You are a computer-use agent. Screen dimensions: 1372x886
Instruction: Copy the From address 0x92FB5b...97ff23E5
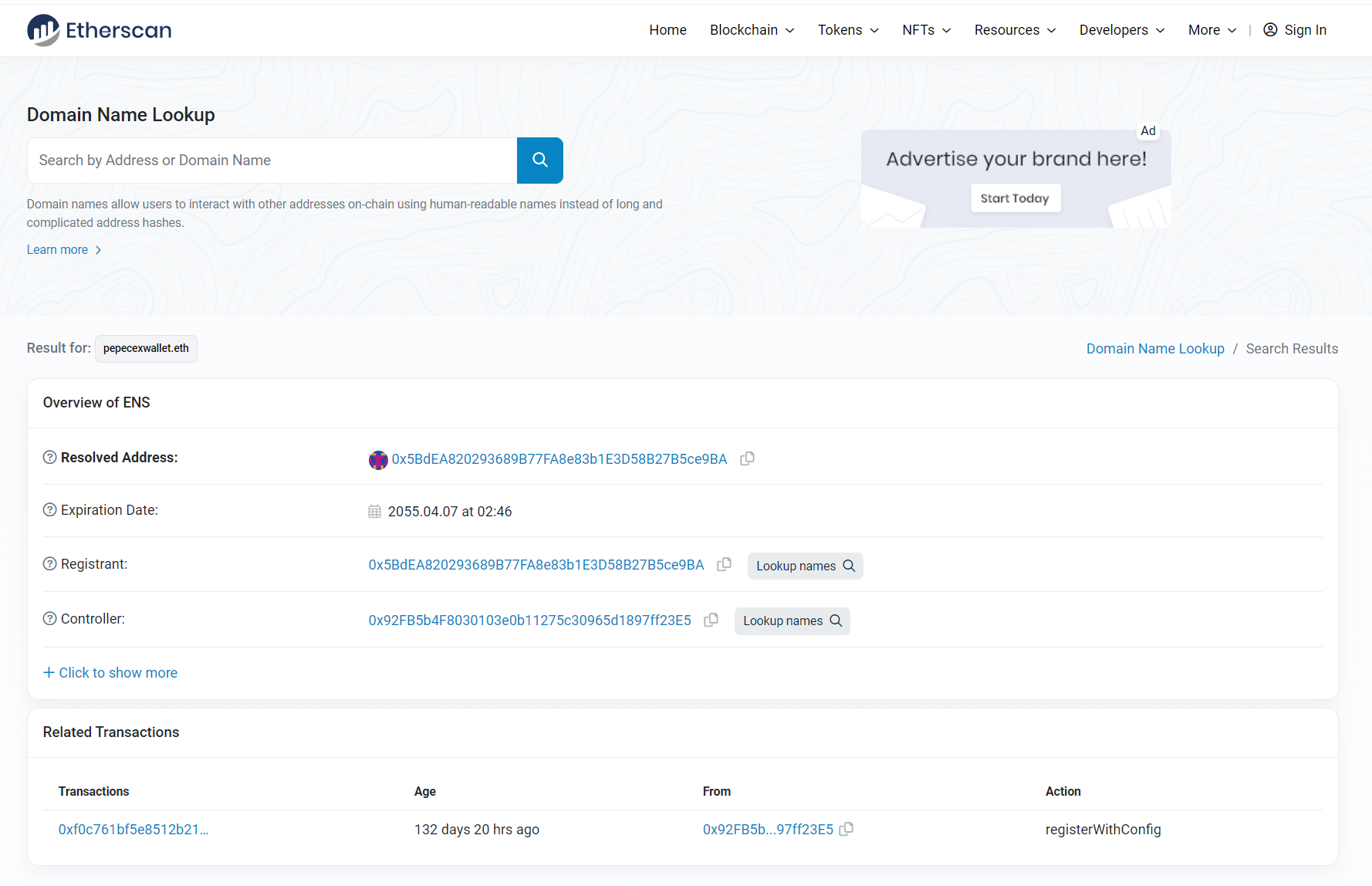(x=847, y=829)
